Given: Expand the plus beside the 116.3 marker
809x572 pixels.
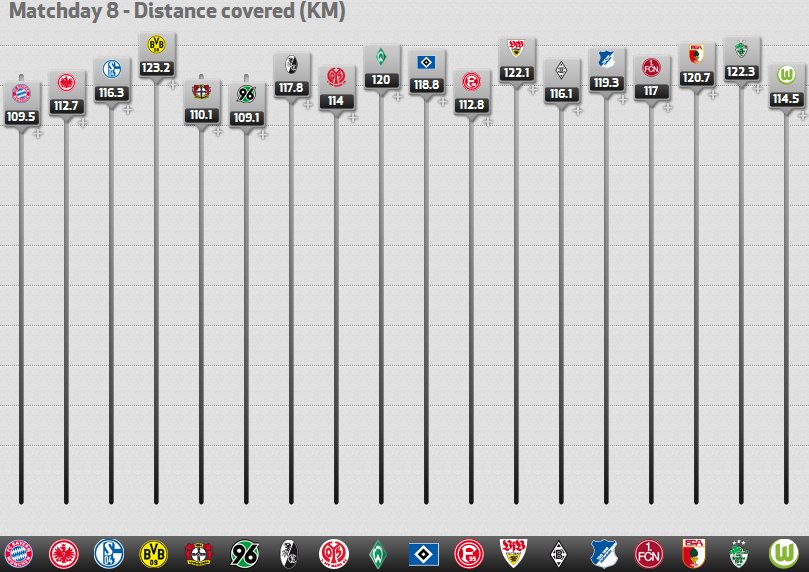Looking at the screenshot, I should pos(128,109).
